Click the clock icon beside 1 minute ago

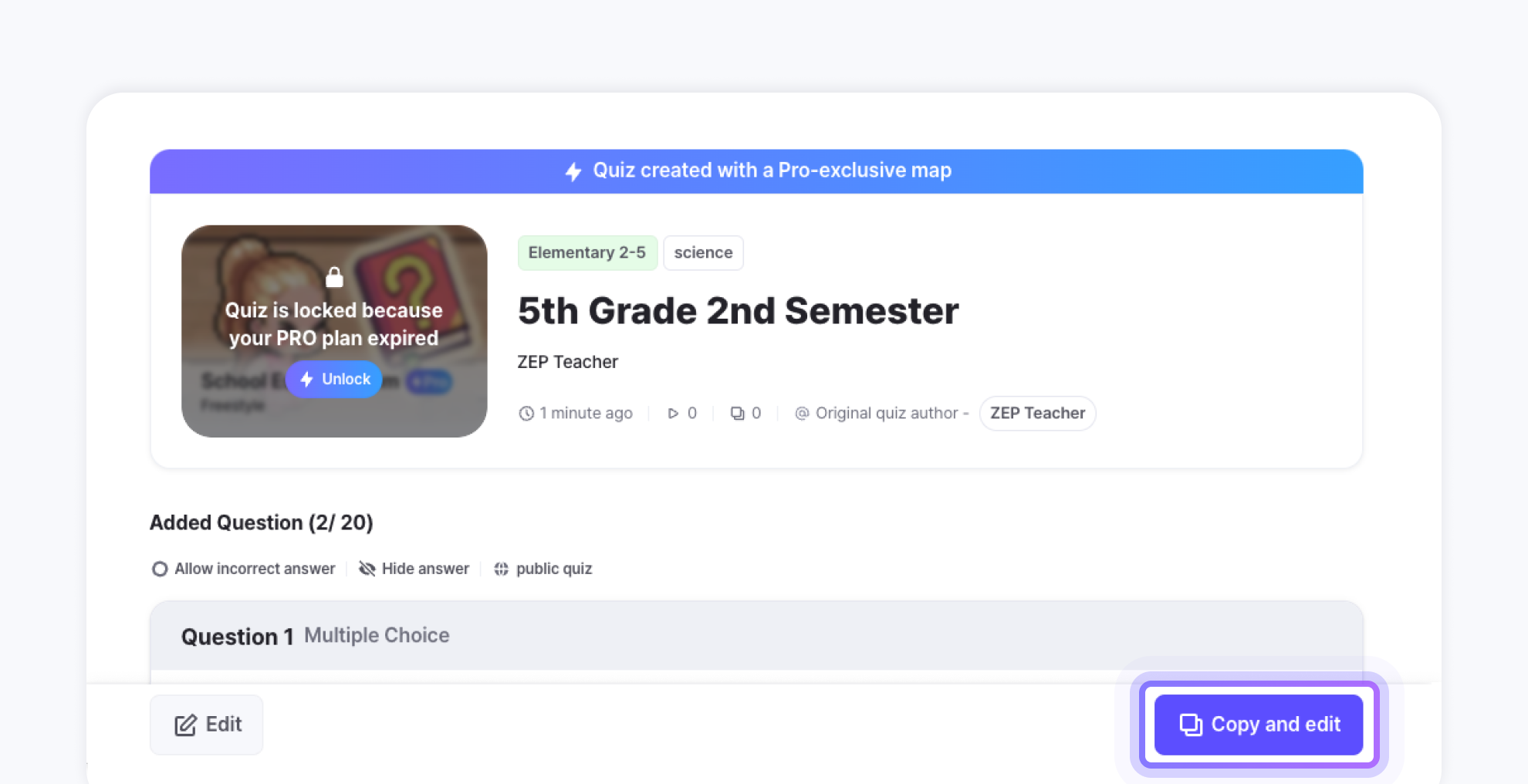[x=526, y=414]
